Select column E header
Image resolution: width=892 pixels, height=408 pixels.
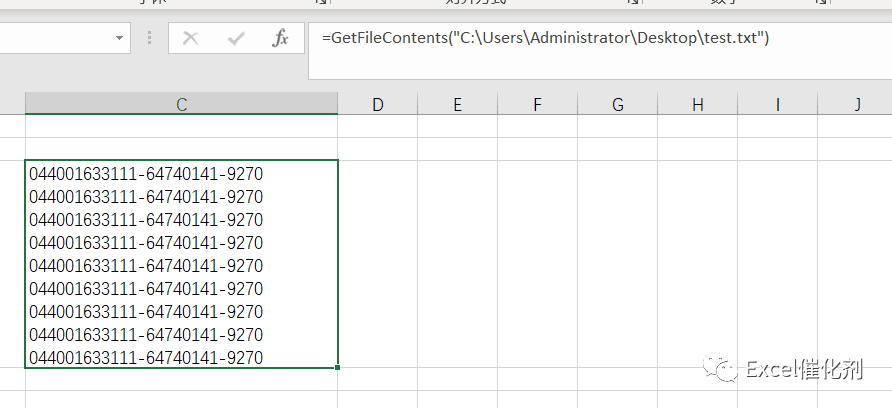[457, 104]
